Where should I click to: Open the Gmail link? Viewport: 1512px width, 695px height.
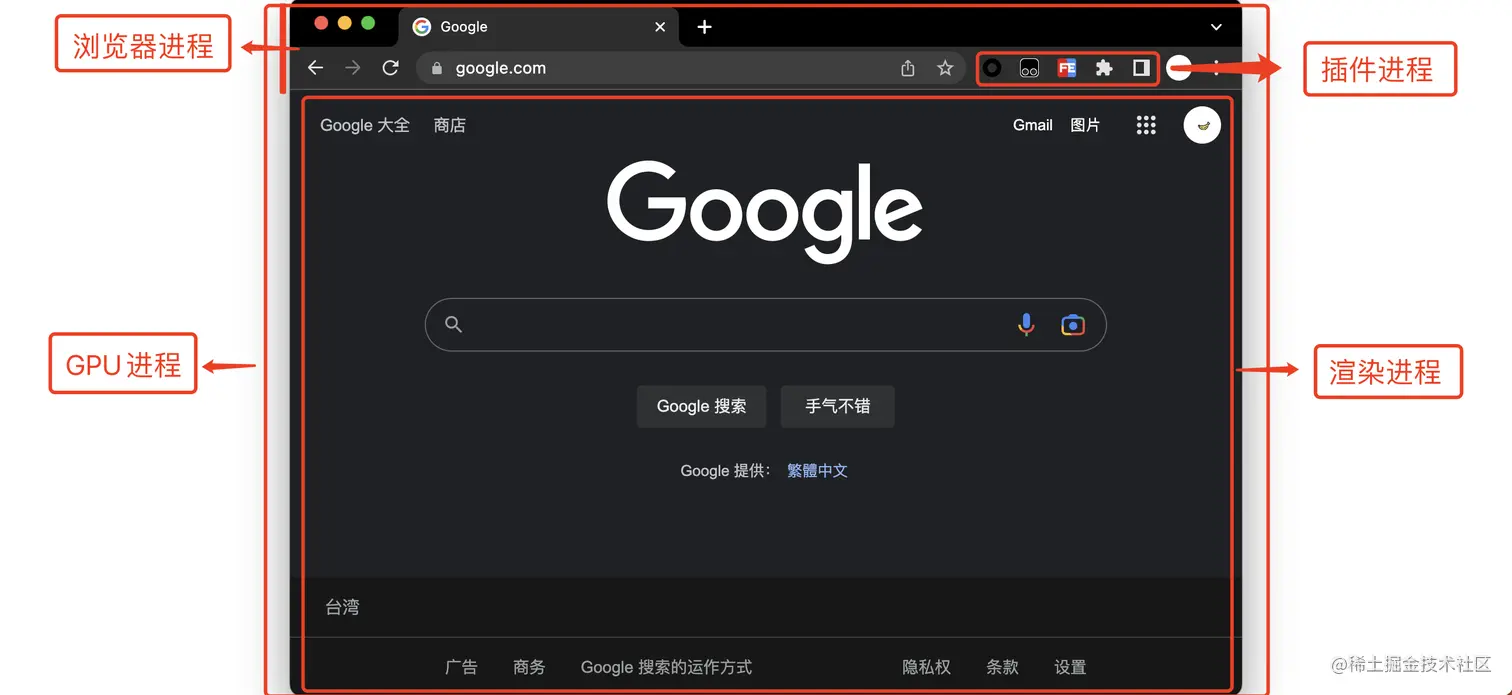pos(1033,125)
